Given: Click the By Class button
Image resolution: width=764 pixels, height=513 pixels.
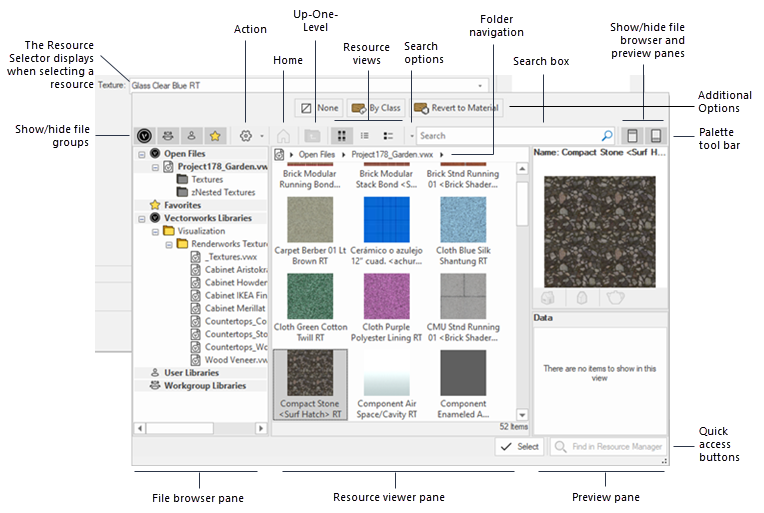Looking at the screenshot, I should point(375,107).
